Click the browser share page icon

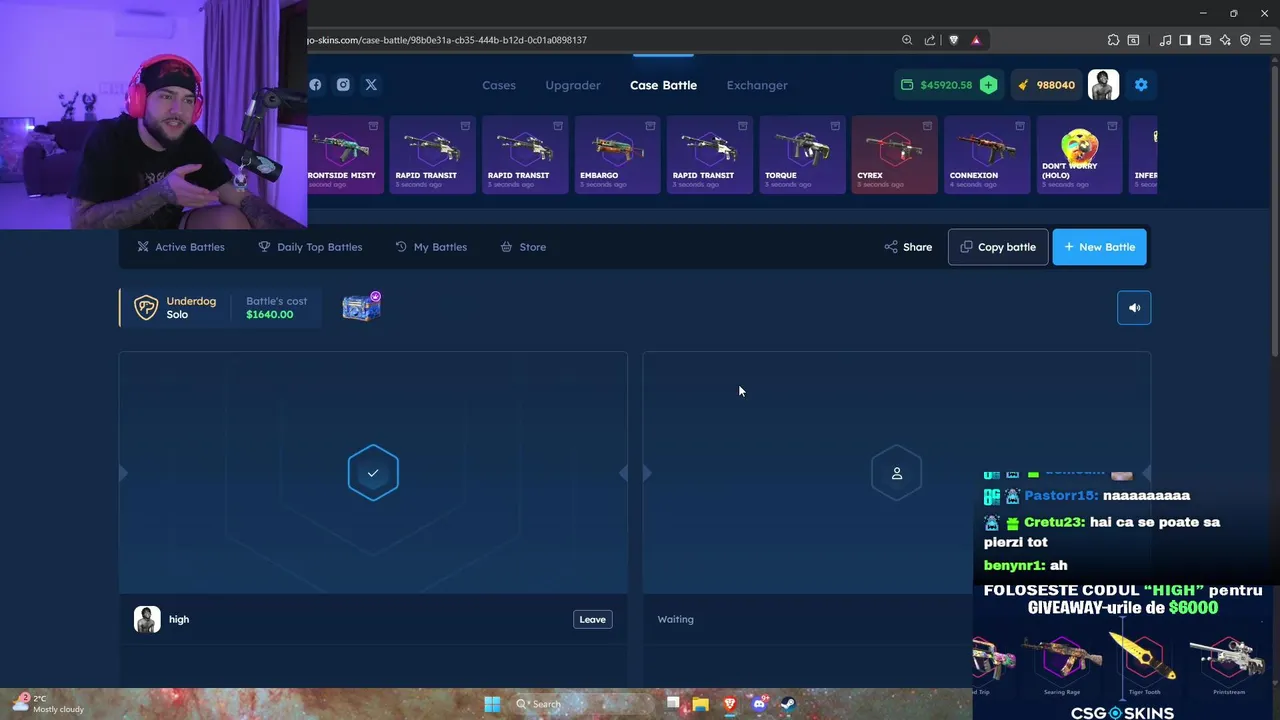930,40
